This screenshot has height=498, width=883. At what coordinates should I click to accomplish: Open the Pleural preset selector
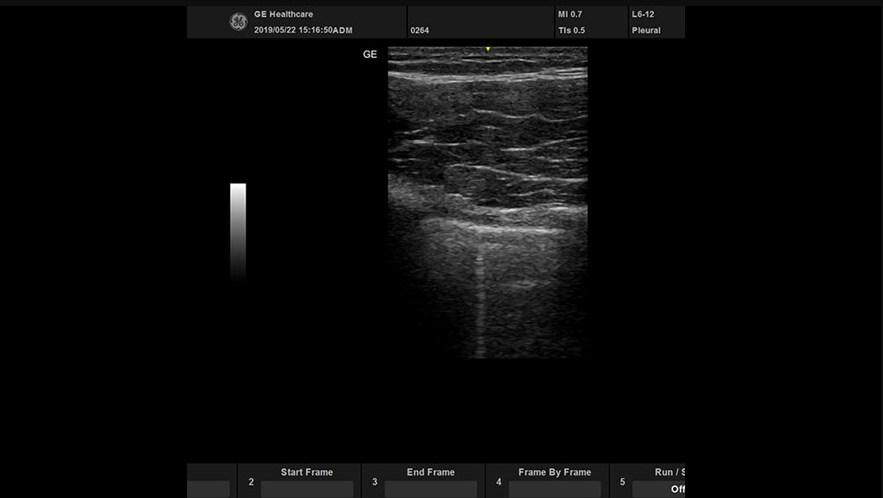[x=646, y=31]
